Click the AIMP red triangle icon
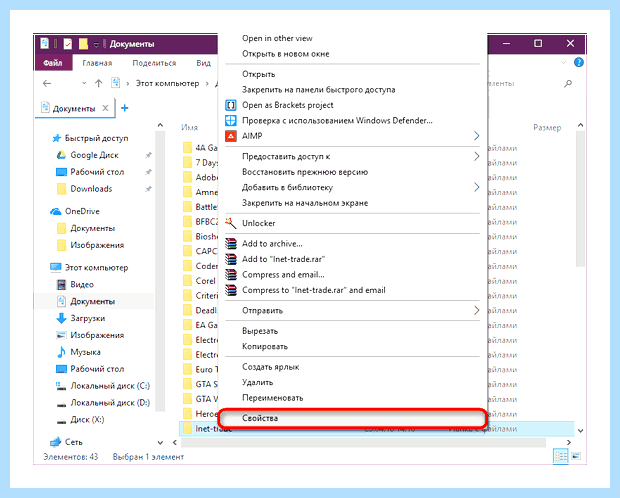620x498 pixels. [x=231, y=136]
